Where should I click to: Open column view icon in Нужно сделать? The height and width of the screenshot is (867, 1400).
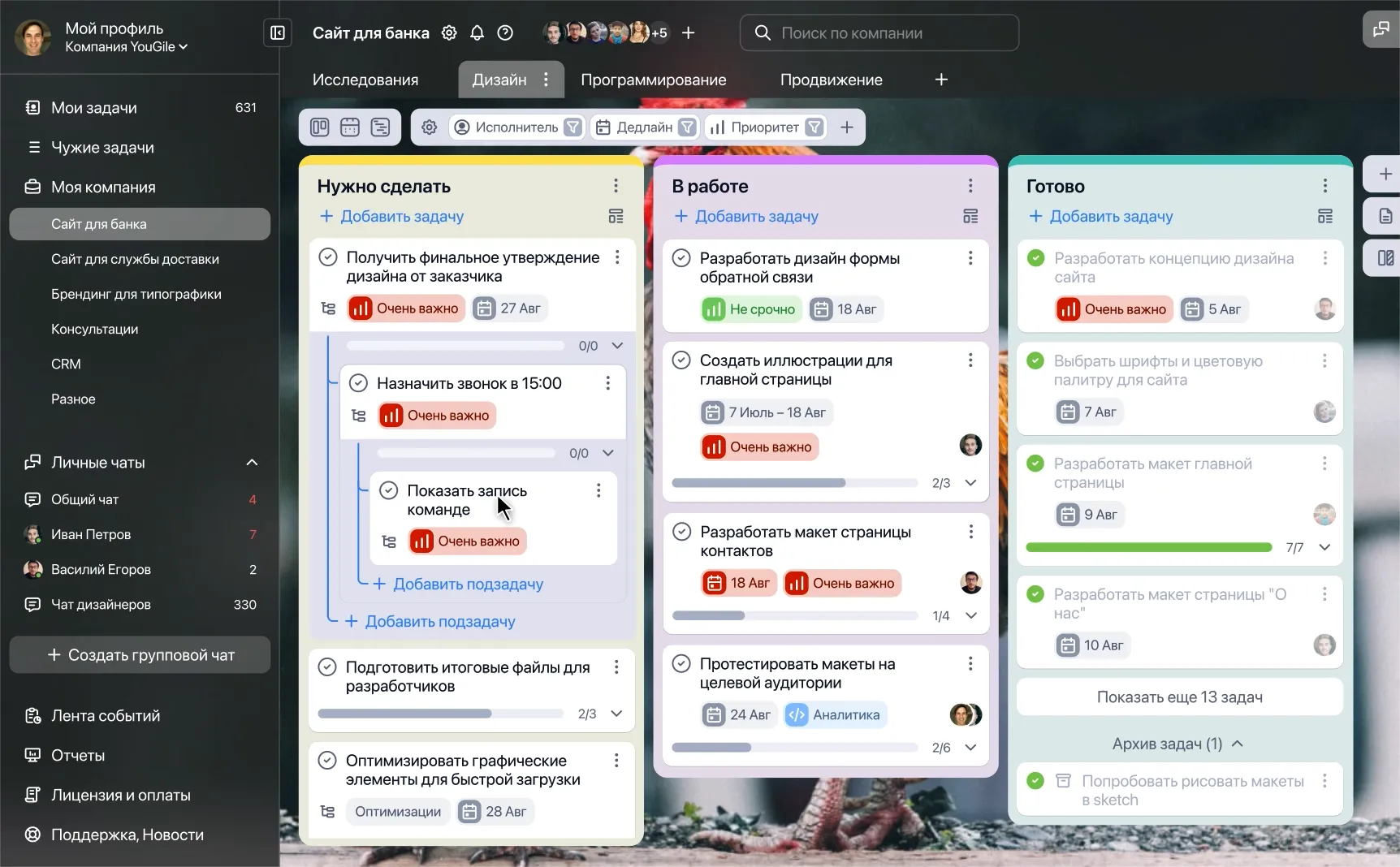pyautogui.click(x=616, y=217)
